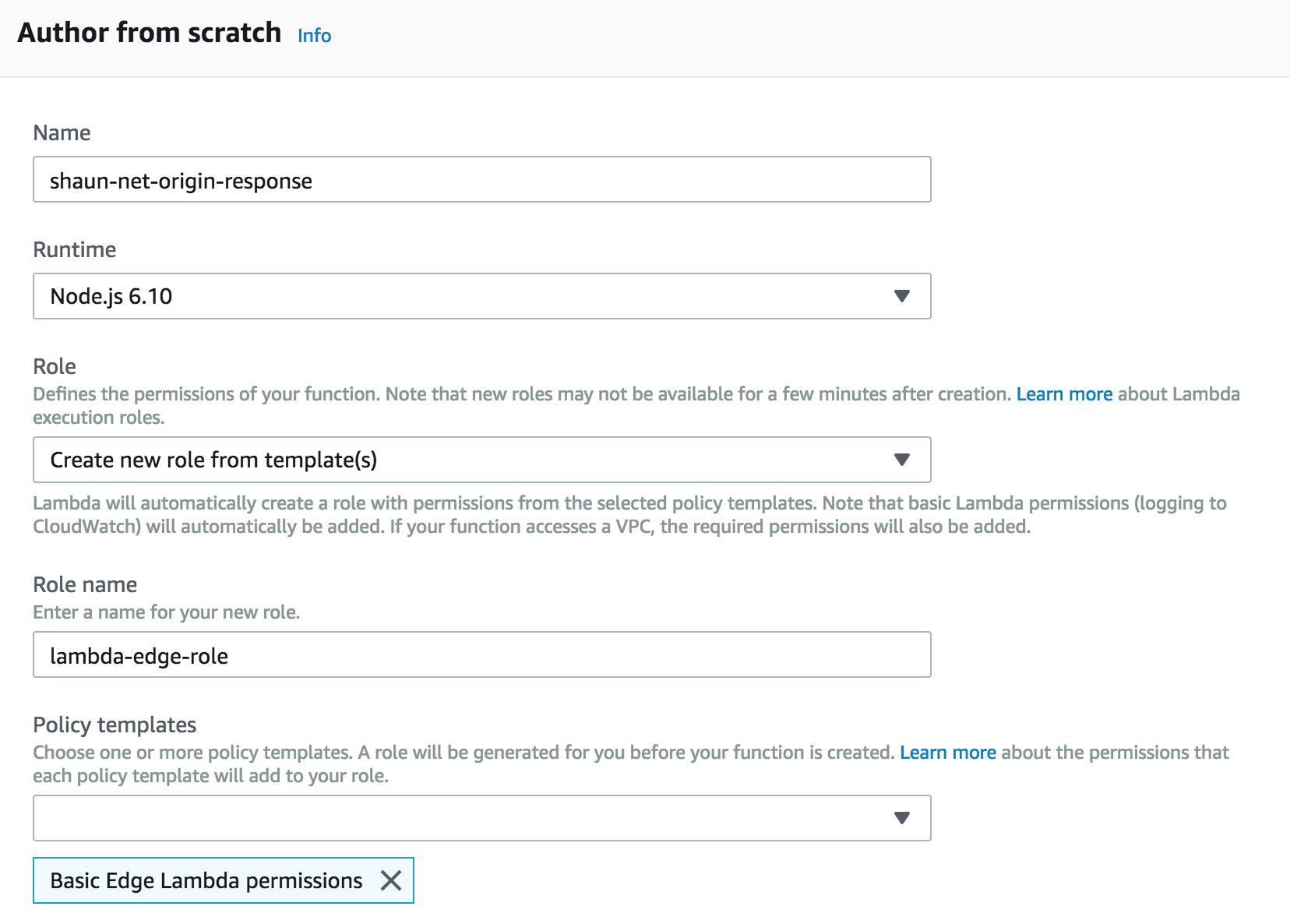Click the Role section label

click(55, 367)
